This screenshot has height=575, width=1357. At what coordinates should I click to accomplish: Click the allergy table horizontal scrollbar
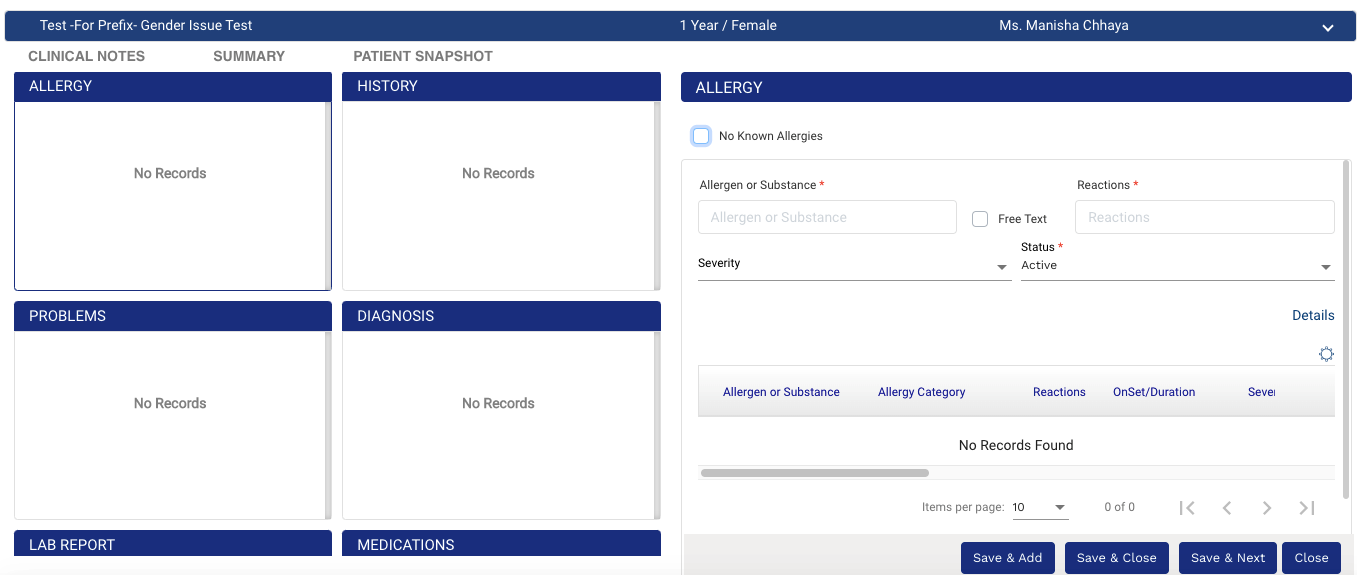coord(815,473)
